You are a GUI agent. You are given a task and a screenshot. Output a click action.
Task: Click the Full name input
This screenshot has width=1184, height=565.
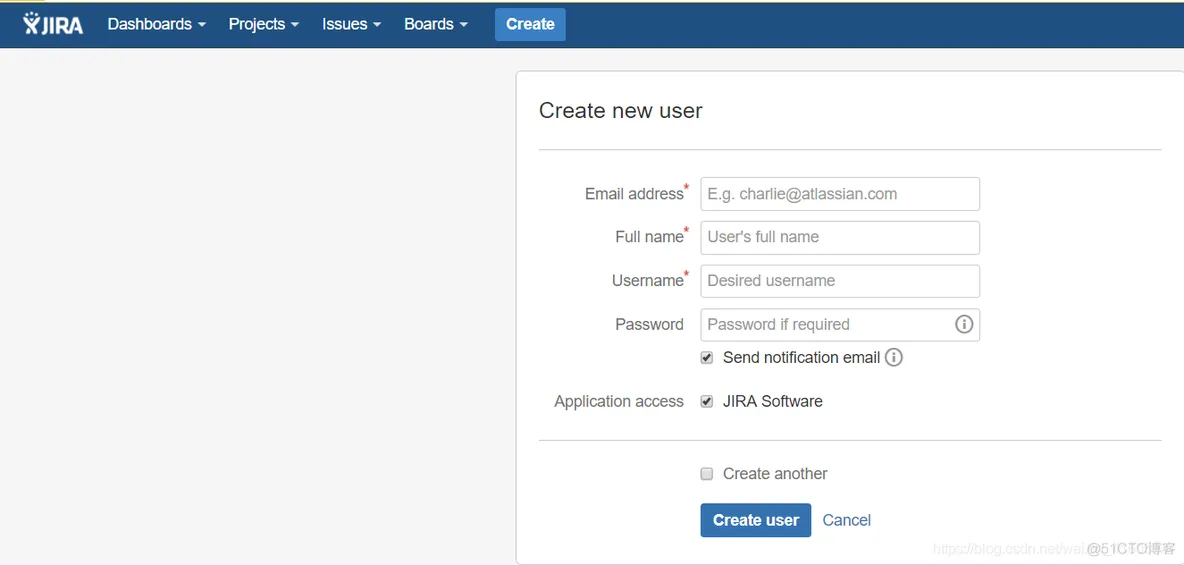point(840,237)
